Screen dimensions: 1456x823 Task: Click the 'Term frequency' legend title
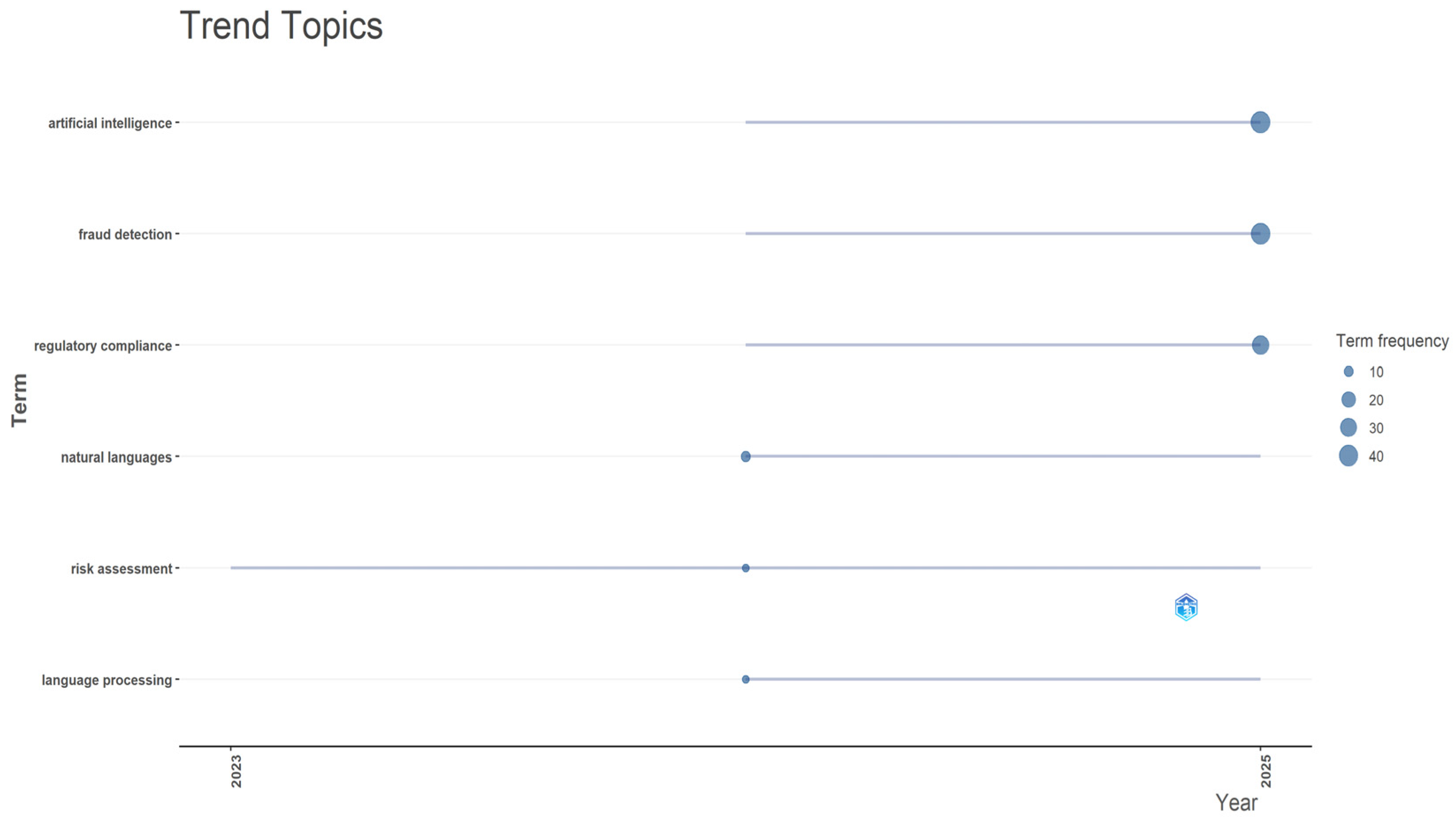1392,341
